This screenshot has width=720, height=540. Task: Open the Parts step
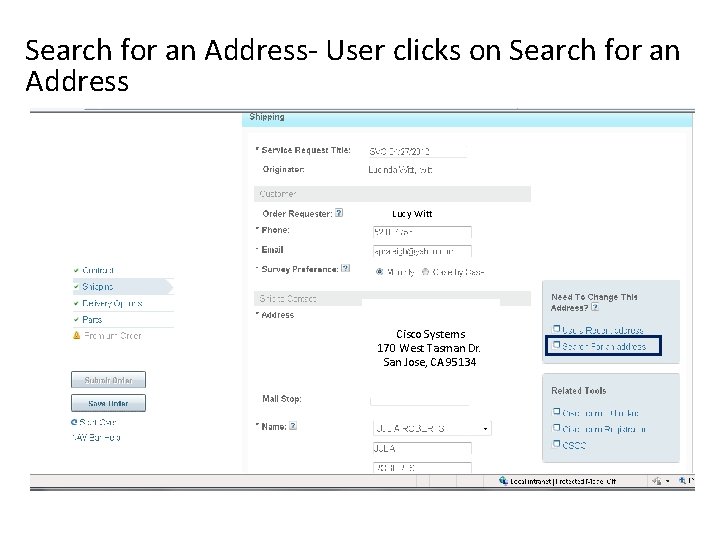(x=92, y=320)
